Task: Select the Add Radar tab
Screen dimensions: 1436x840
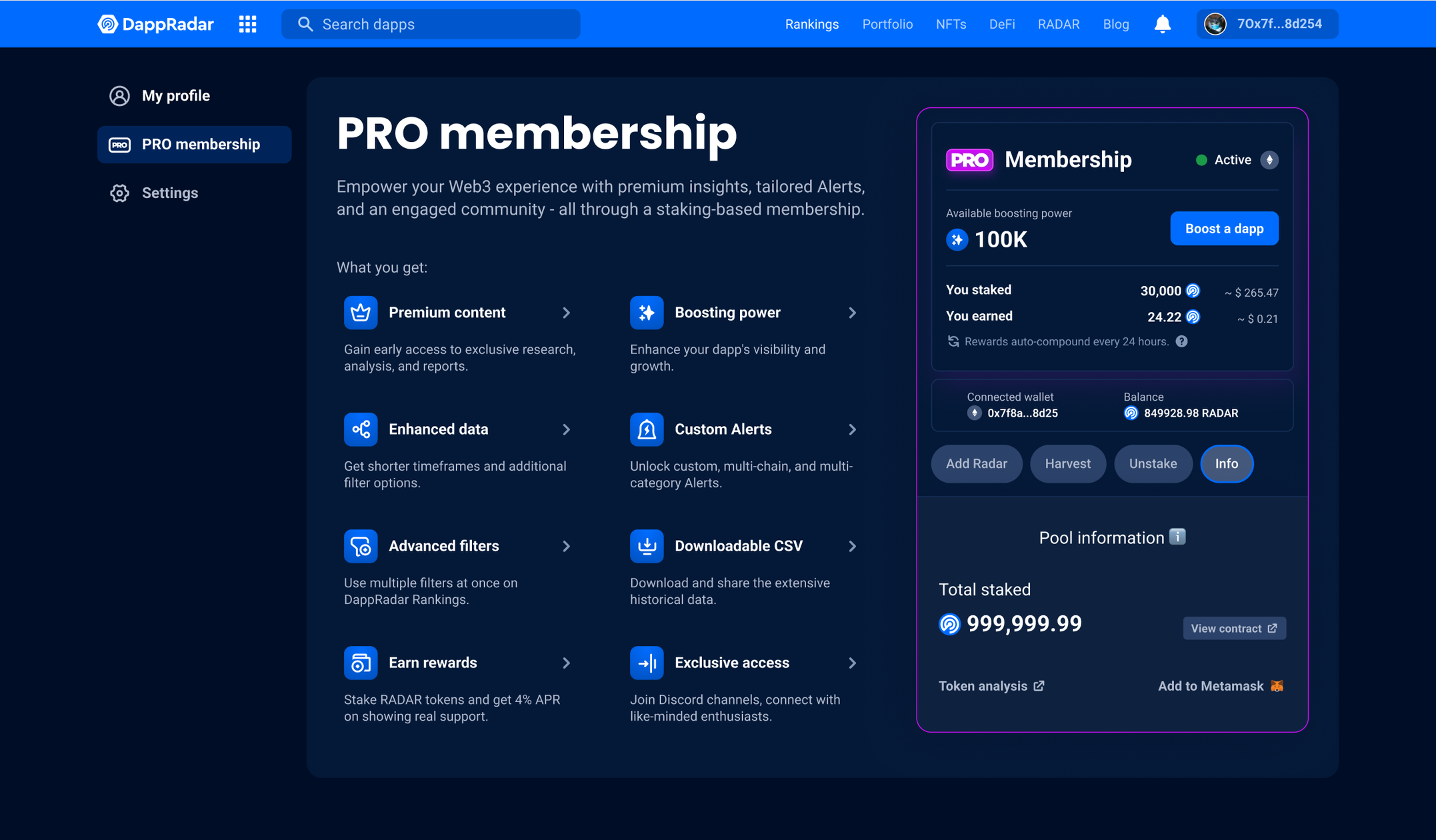Action: [x=977, y=463]
